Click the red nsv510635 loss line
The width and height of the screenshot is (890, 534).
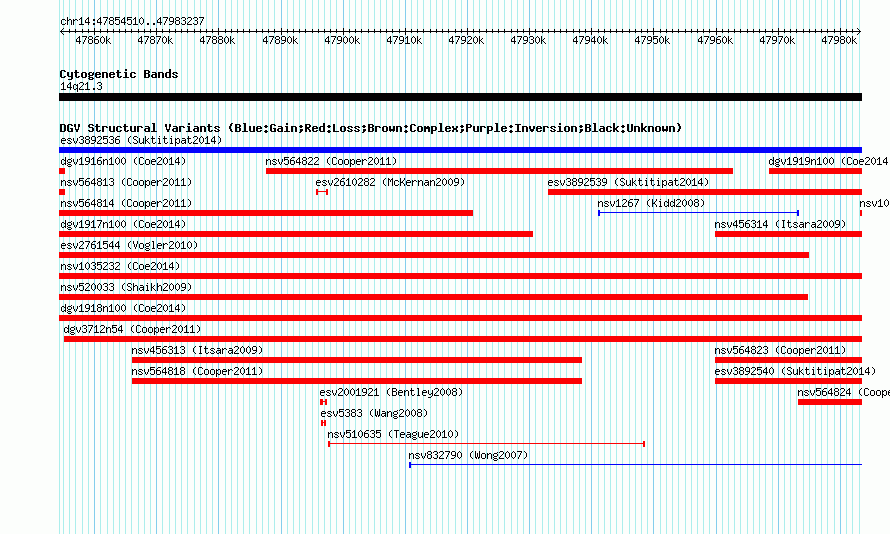486,444
